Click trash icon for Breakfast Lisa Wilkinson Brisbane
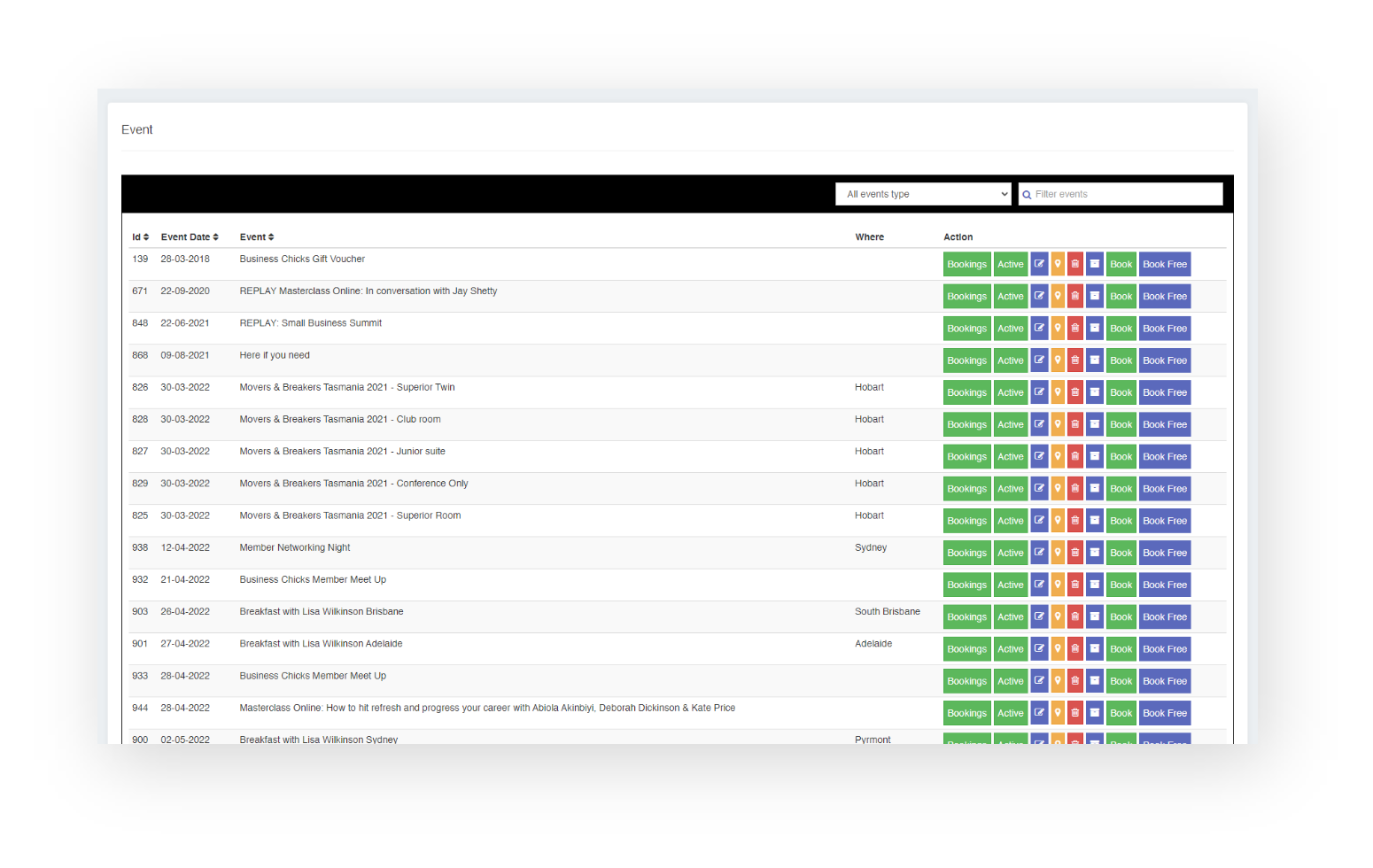This screenshot has height=868, width=1373. 1074,616
